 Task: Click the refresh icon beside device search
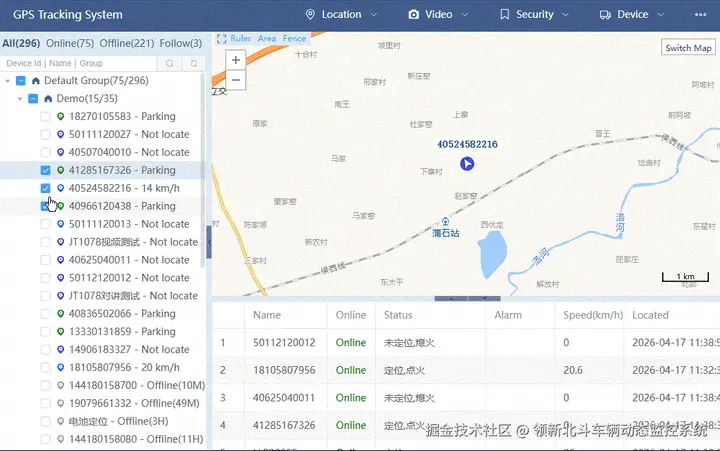194,63
